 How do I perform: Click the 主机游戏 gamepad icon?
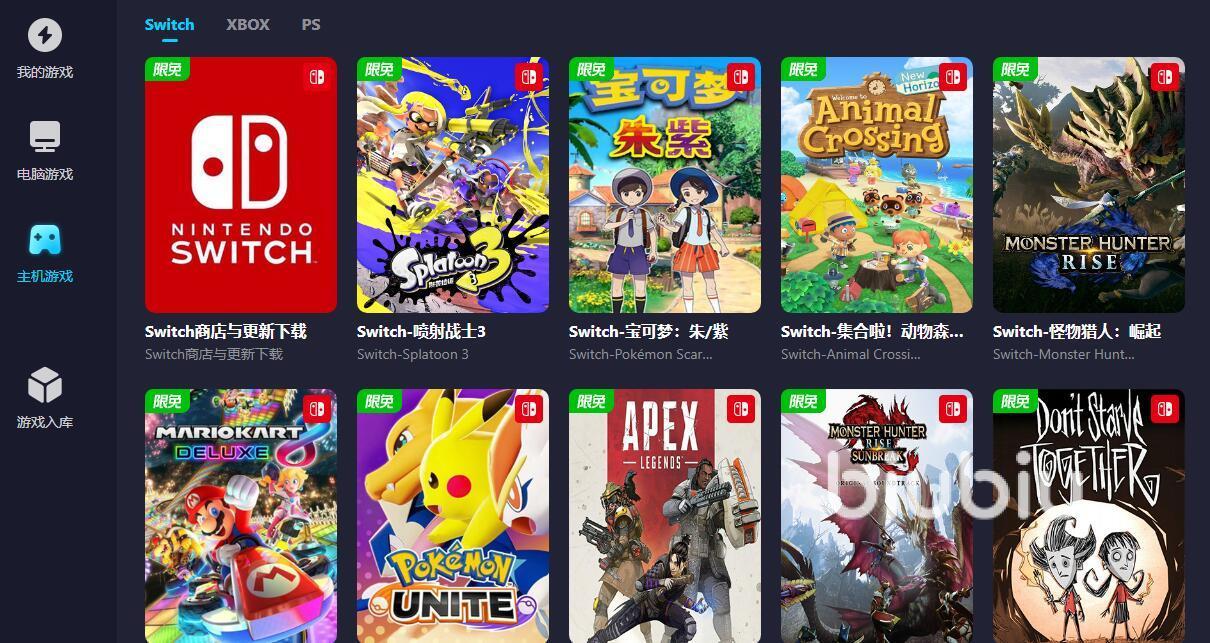(44, 239)
